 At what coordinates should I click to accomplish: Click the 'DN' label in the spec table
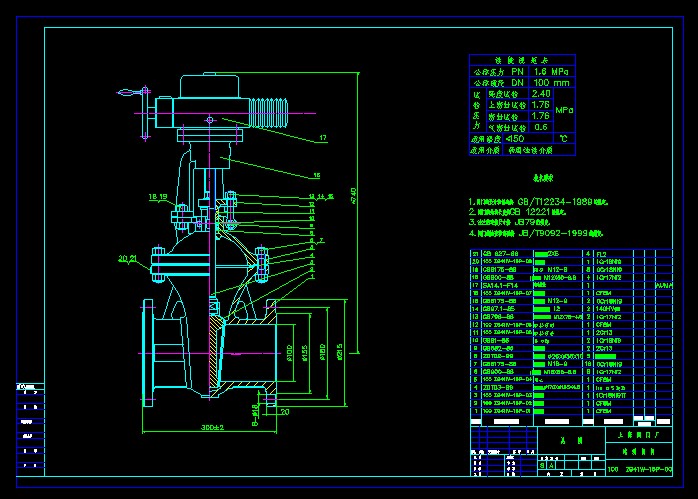tap(517, 83)
